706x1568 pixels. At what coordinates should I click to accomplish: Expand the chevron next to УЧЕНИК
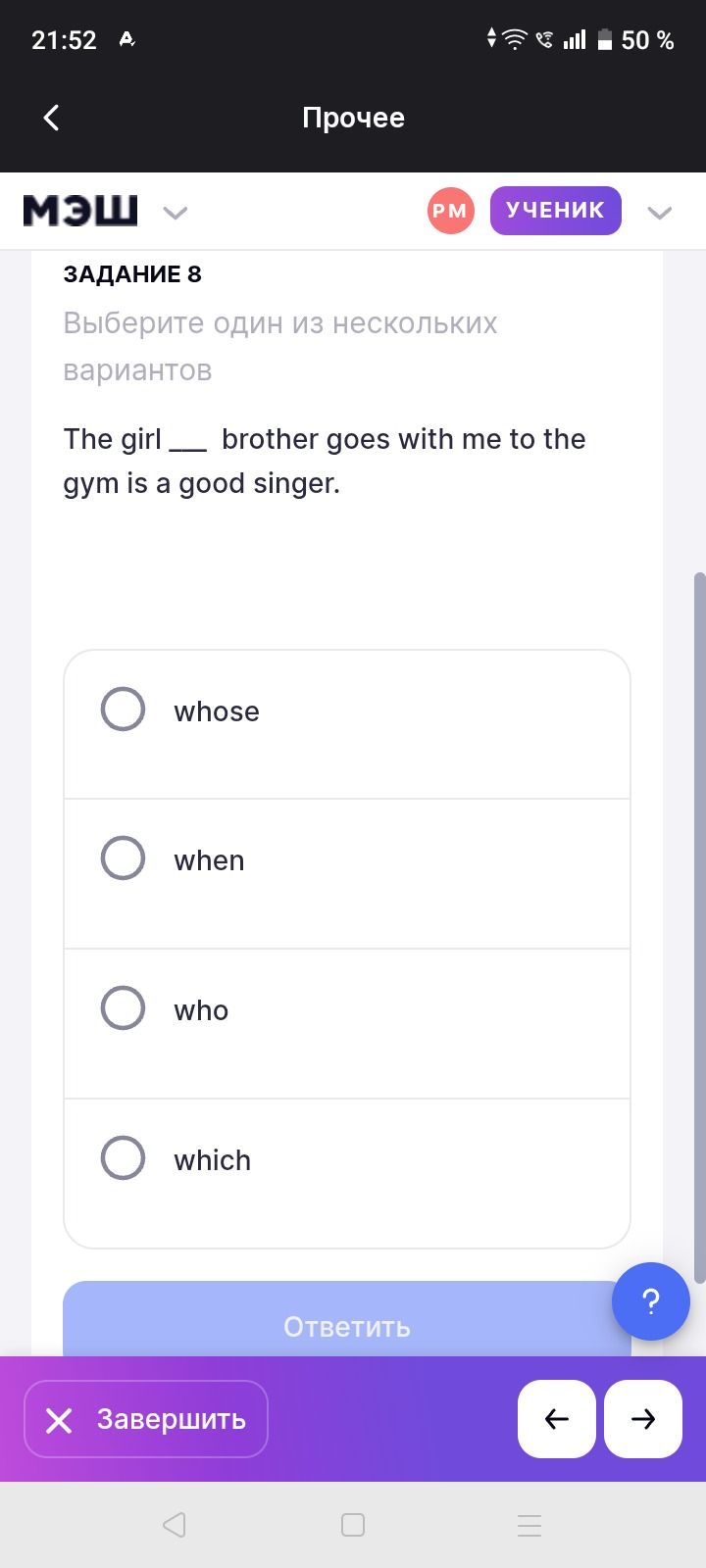pos(660,213)
